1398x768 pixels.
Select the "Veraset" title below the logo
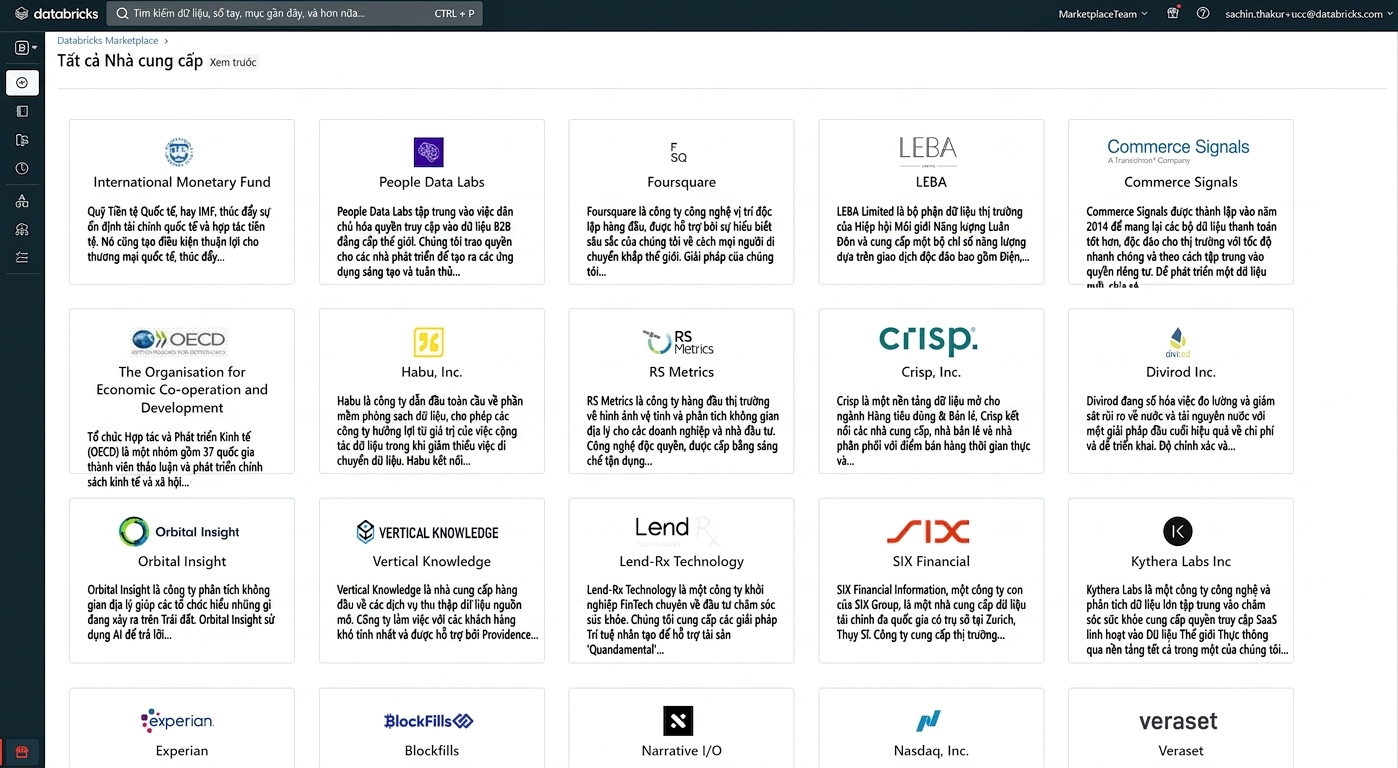click(x=1181, y=751)
